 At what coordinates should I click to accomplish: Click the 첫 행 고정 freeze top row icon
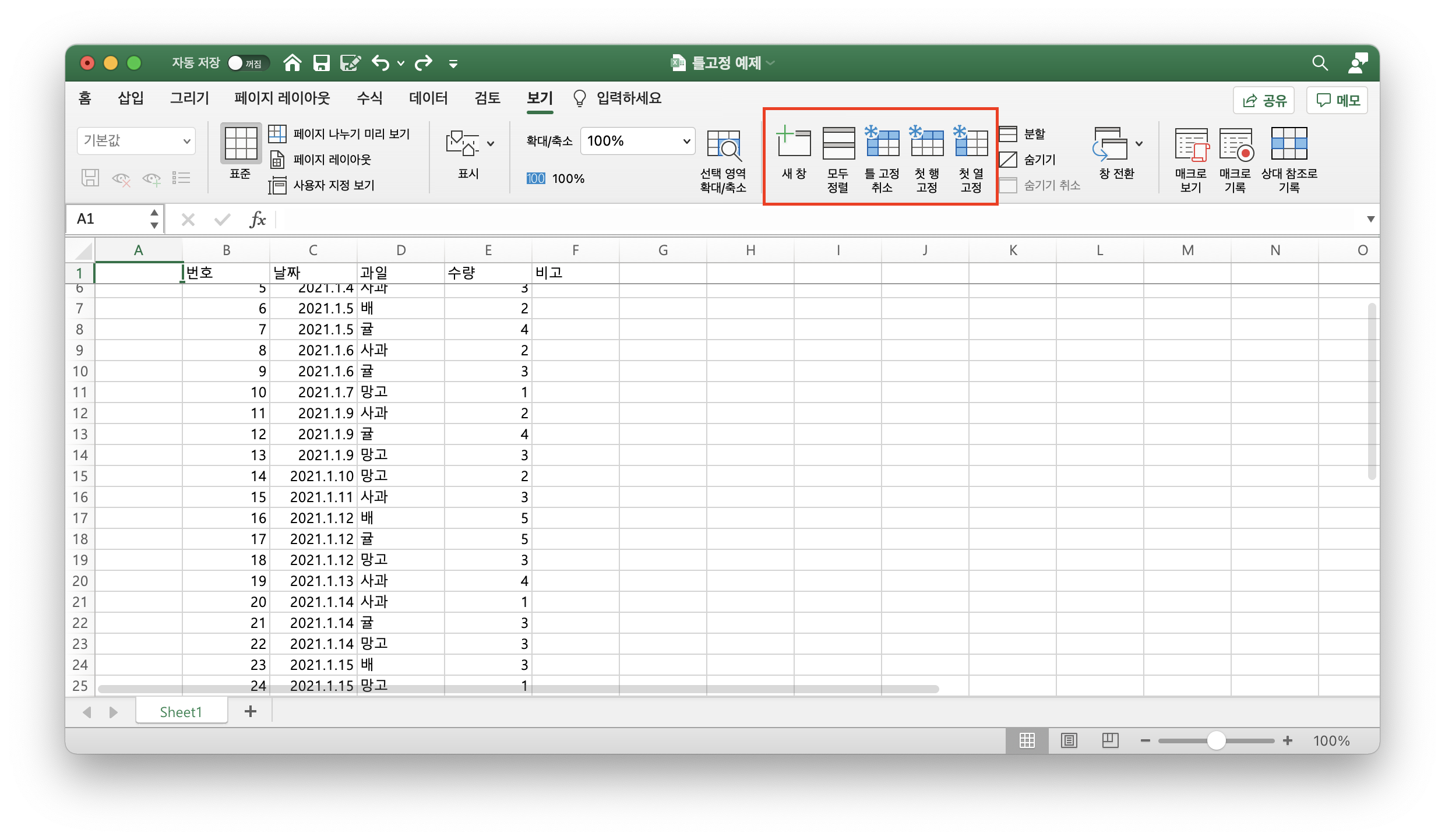point(926,143)
